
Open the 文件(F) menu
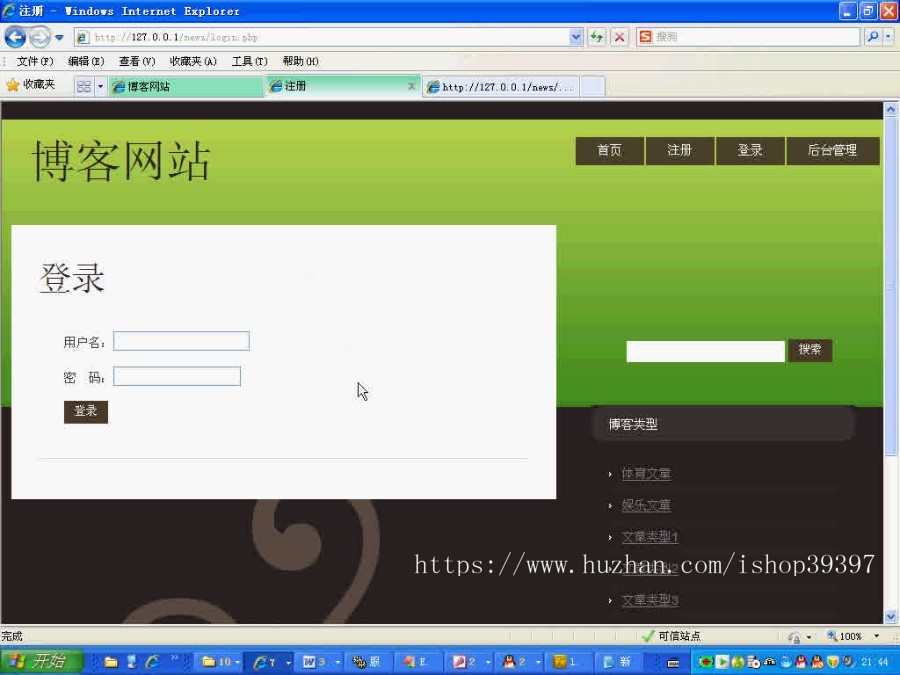click(x=35, y=61)
